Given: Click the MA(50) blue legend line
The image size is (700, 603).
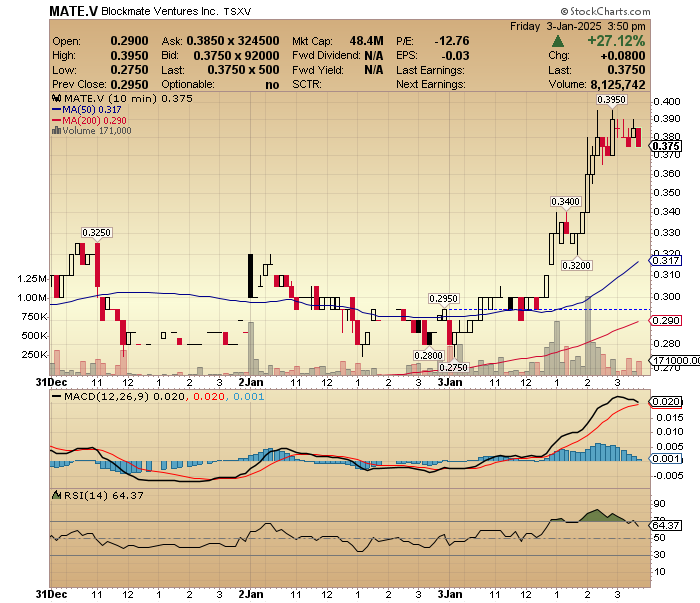Looking at the screenshot, I should tap(57, 109).
